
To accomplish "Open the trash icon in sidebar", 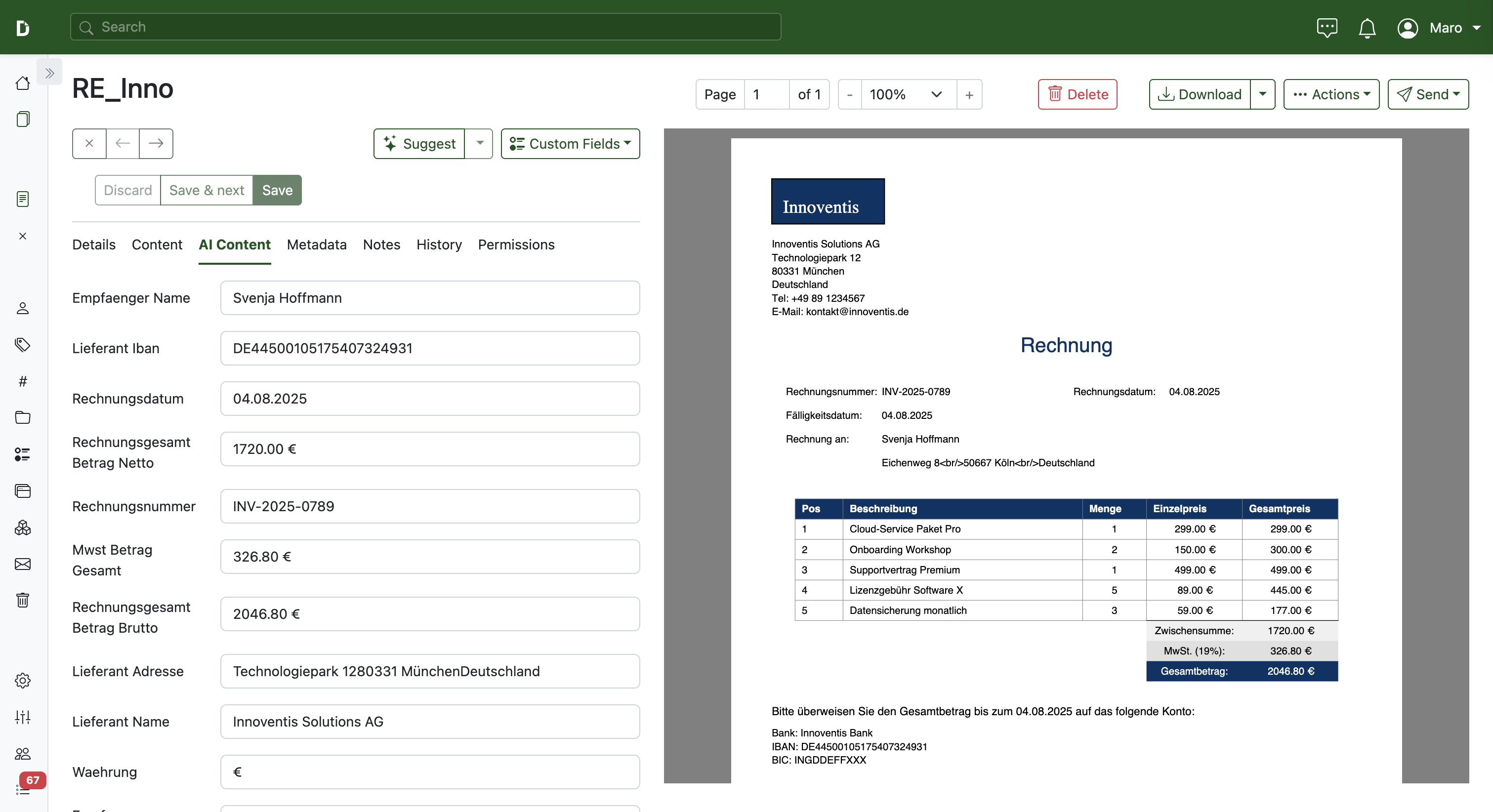I will [23, 600].
